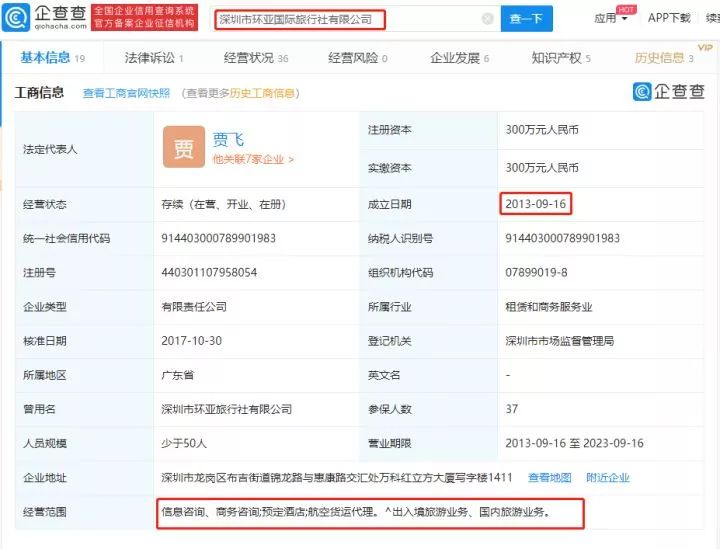Open legal representative 贾飞 profile link

click(x=228, y=139)
